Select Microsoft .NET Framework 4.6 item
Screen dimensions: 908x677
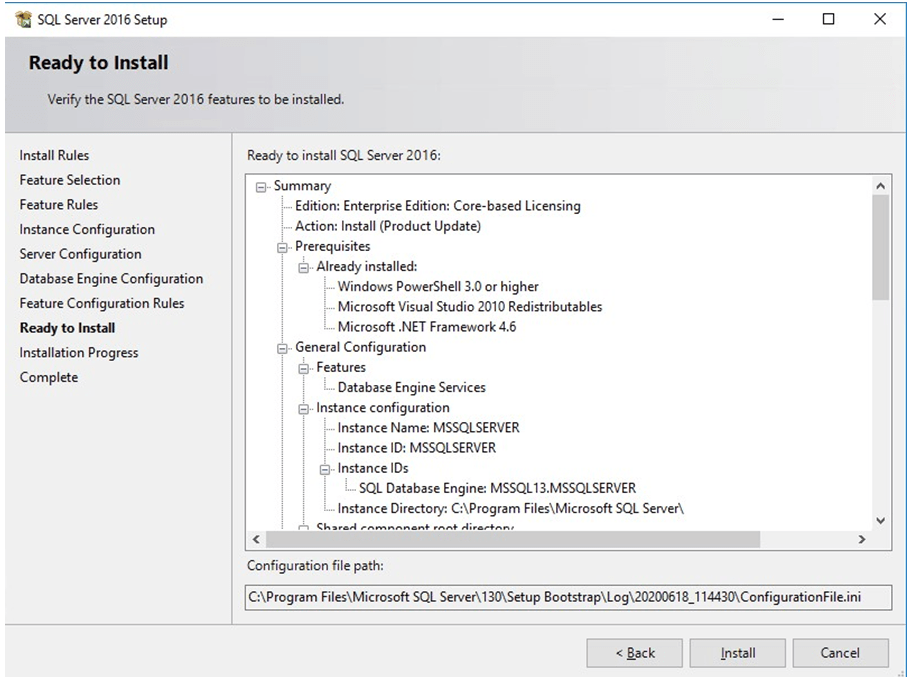426,327
